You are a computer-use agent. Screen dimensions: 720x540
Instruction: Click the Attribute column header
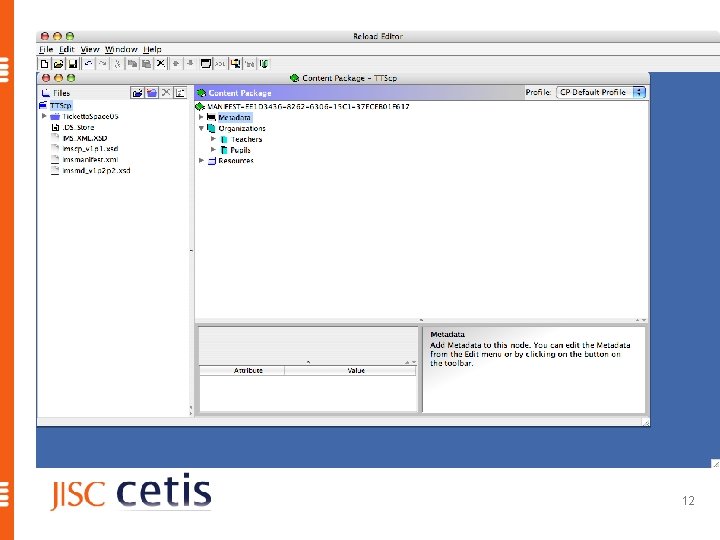pyautogui.click(x=242, y=371)
